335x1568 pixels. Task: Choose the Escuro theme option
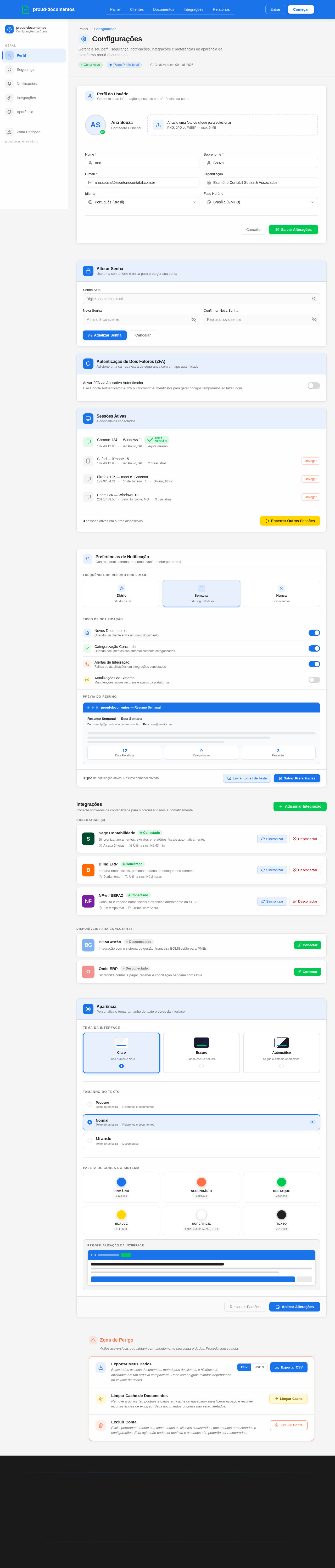(x=202, y=1052)
